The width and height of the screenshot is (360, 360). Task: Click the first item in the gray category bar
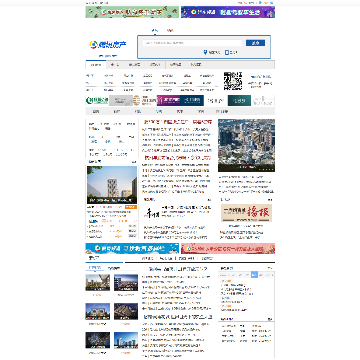[96, 112]
